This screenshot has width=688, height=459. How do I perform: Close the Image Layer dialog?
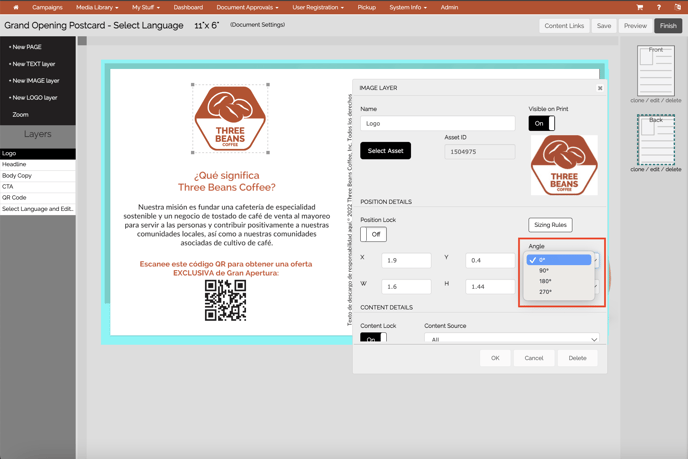pos(600,88)
